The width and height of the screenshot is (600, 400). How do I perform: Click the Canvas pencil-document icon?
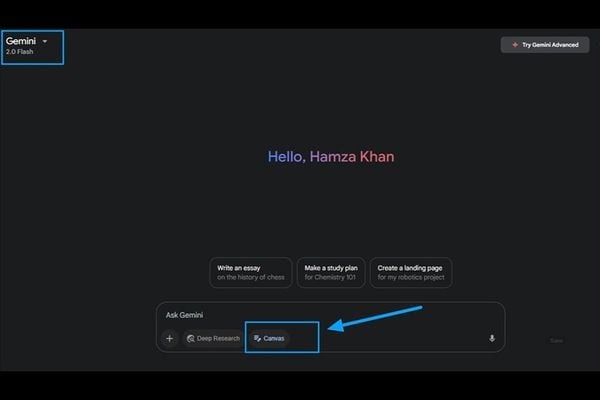tap(257, 339)
